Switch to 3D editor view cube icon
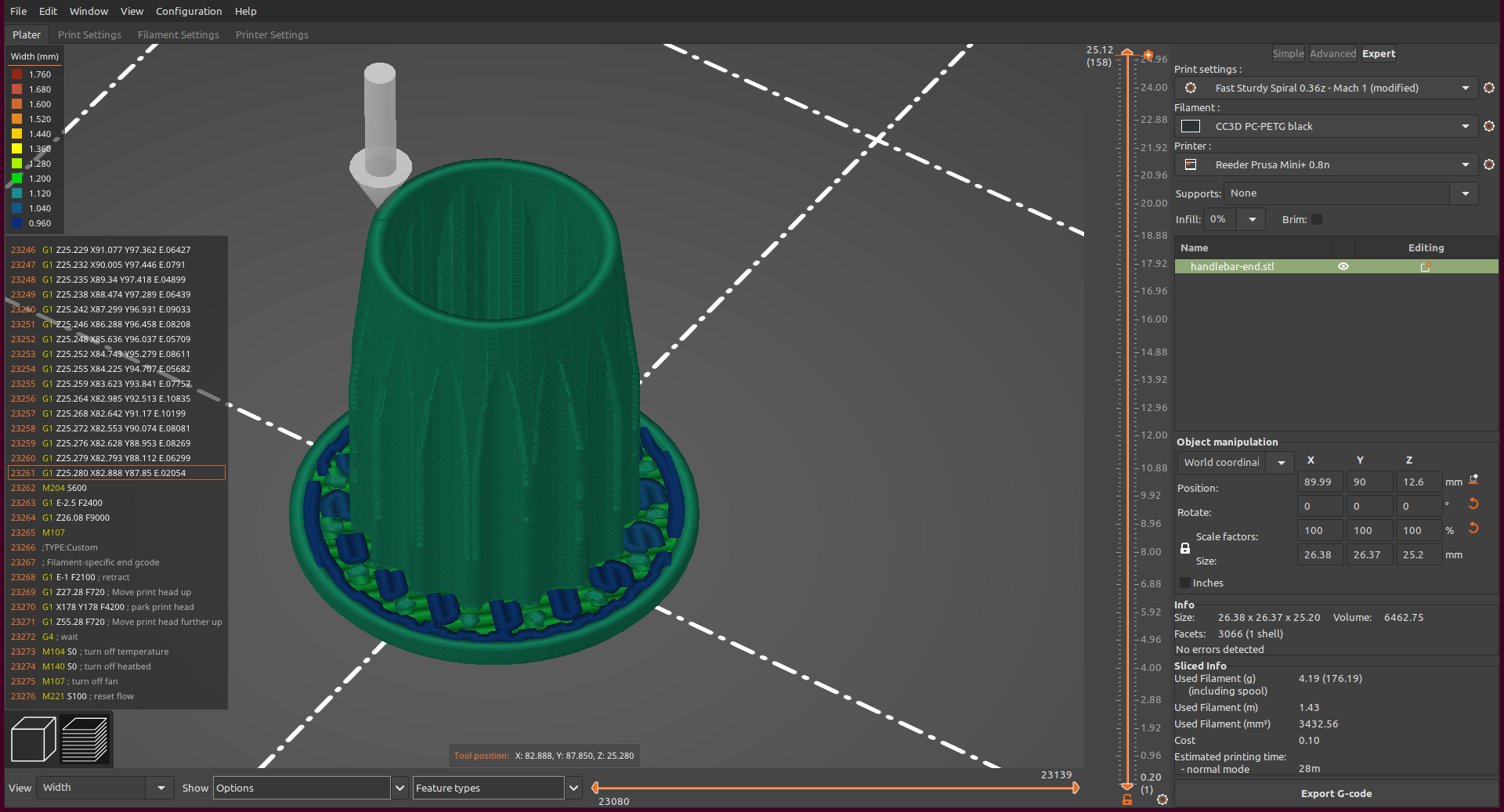 click(32, 738)
